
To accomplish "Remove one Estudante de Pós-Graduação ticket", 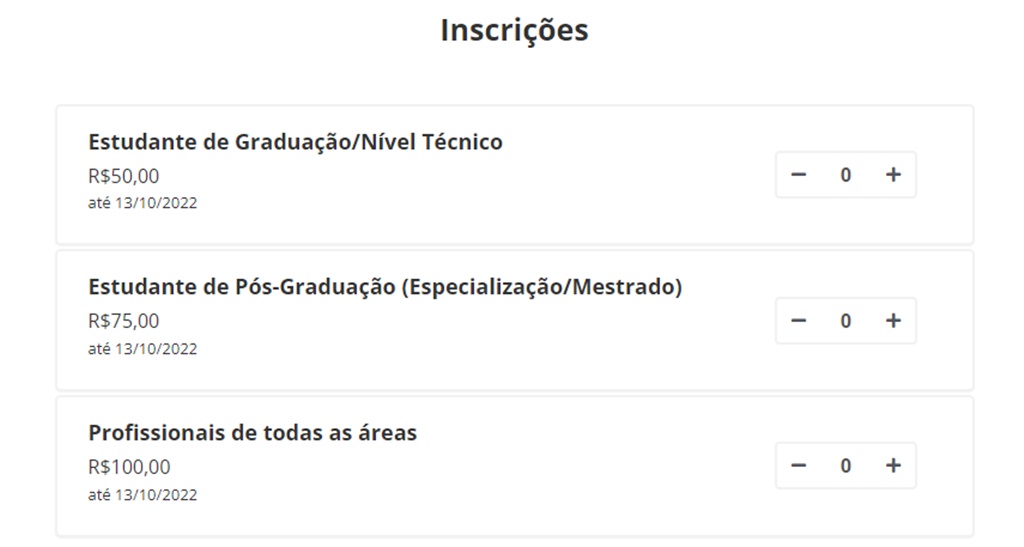I will [798, 321].
